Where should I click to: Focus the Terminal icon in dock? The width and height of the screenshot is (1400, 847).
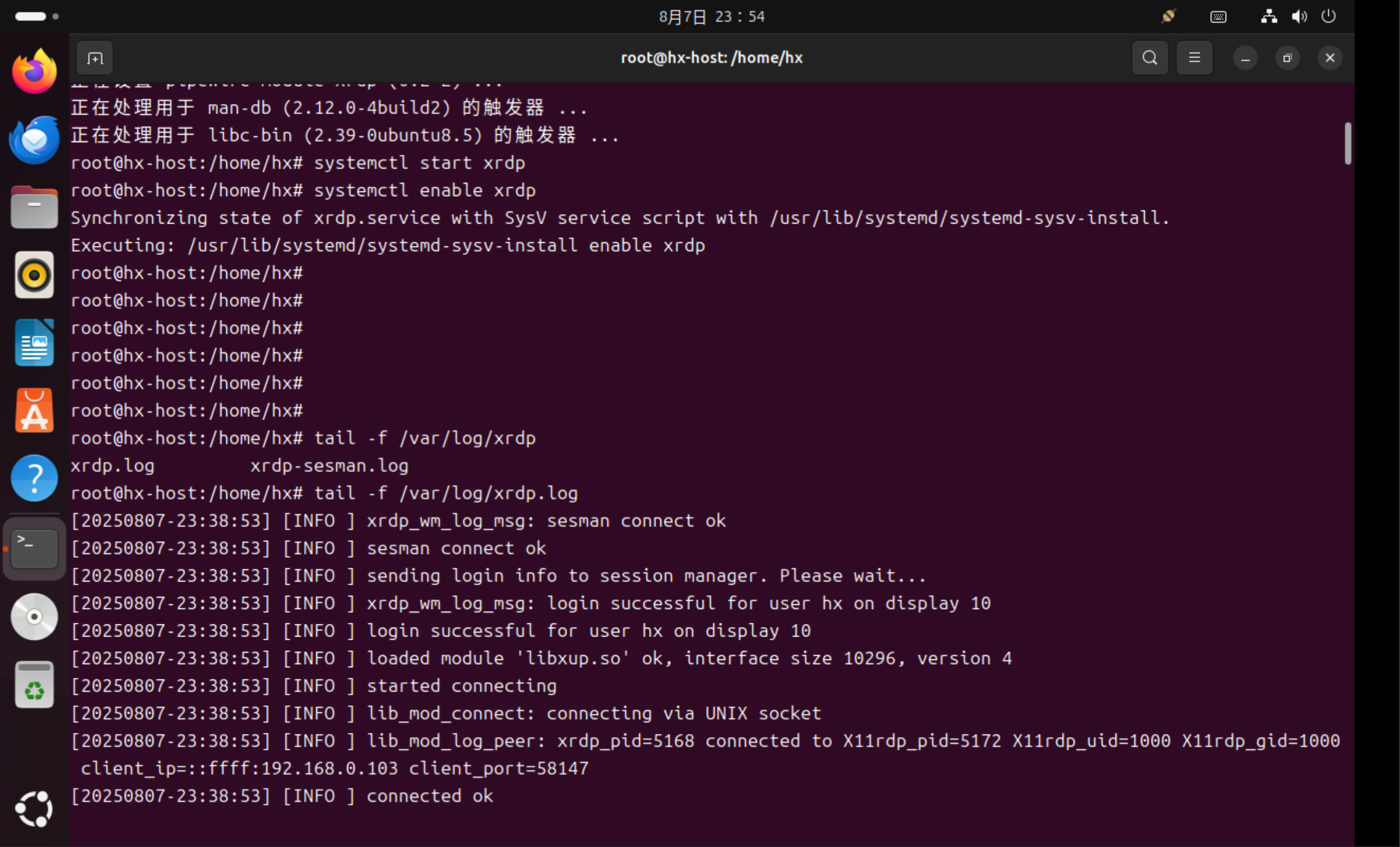pyautogui.click(x=35, y=549)
